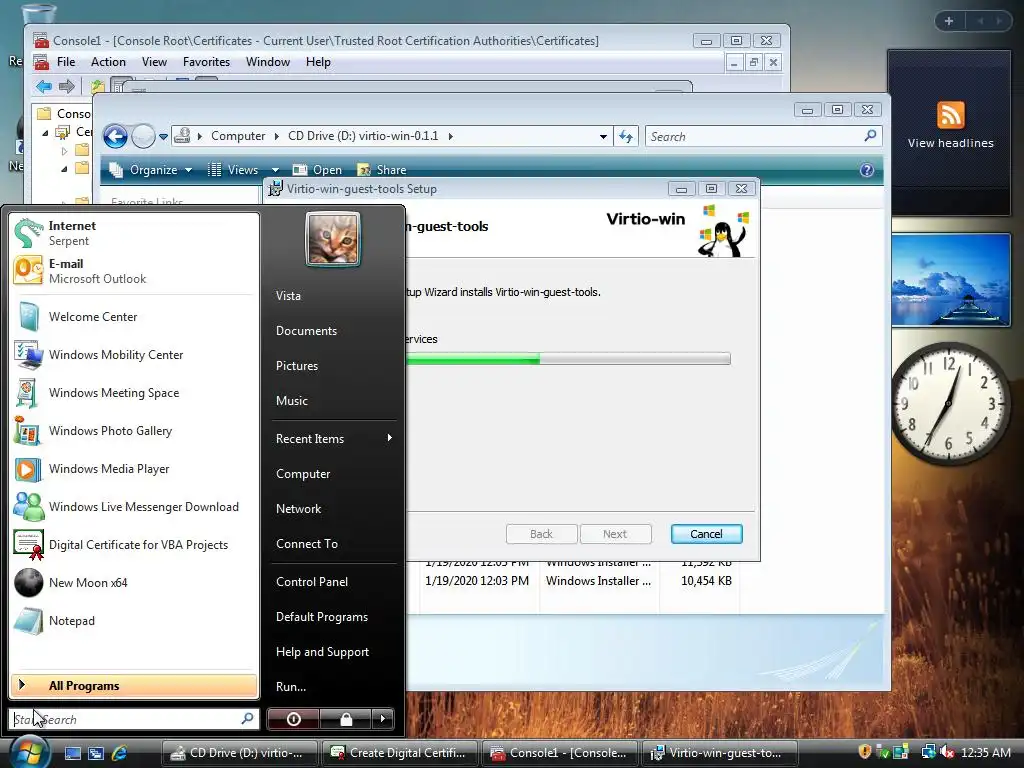Switch to Create Digital Certificate taskbar button
The height and width of the screenshot is (768, 1024).
coord(399,753)
